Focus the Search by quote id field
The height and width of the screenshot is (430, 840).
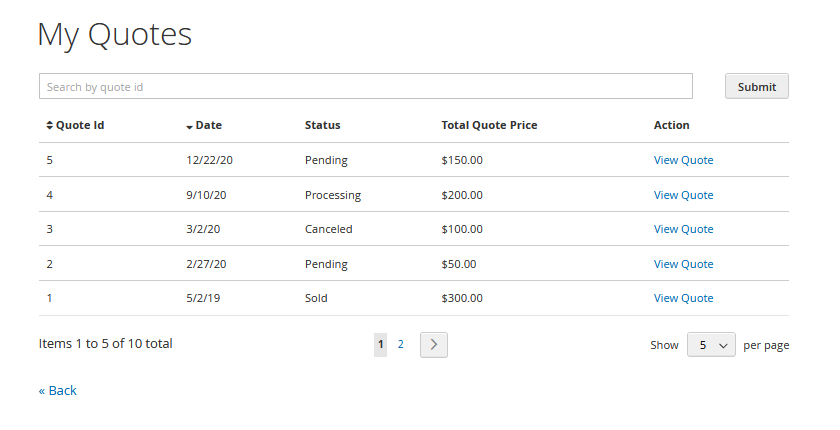(x=365, y=86)
